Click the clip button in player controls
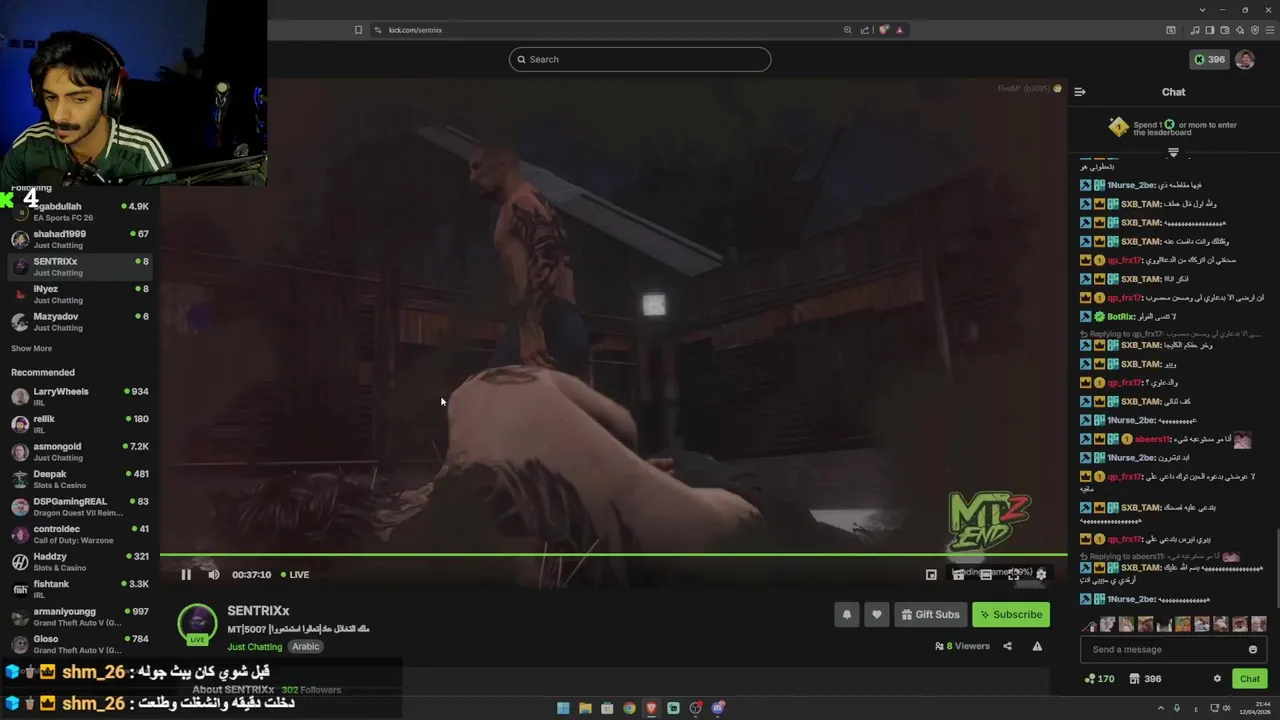The width and height of the screenshot is (1280, 720). coord(958,574)
